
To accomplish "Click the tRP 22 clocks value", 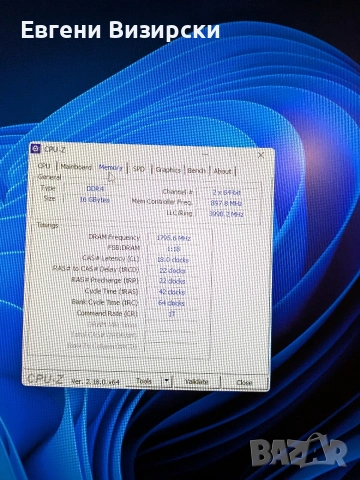I will 172,281.
